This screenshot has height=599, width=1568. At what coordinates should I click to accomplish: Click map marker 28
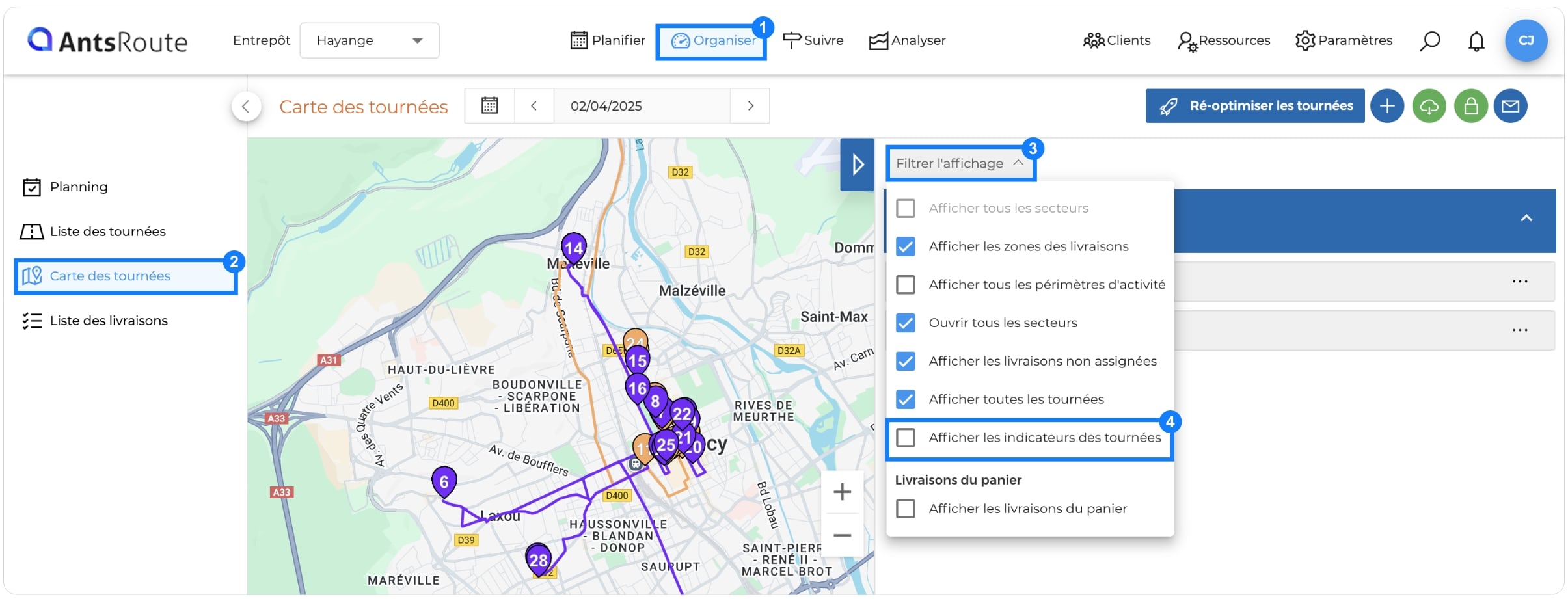pos(538,559)
